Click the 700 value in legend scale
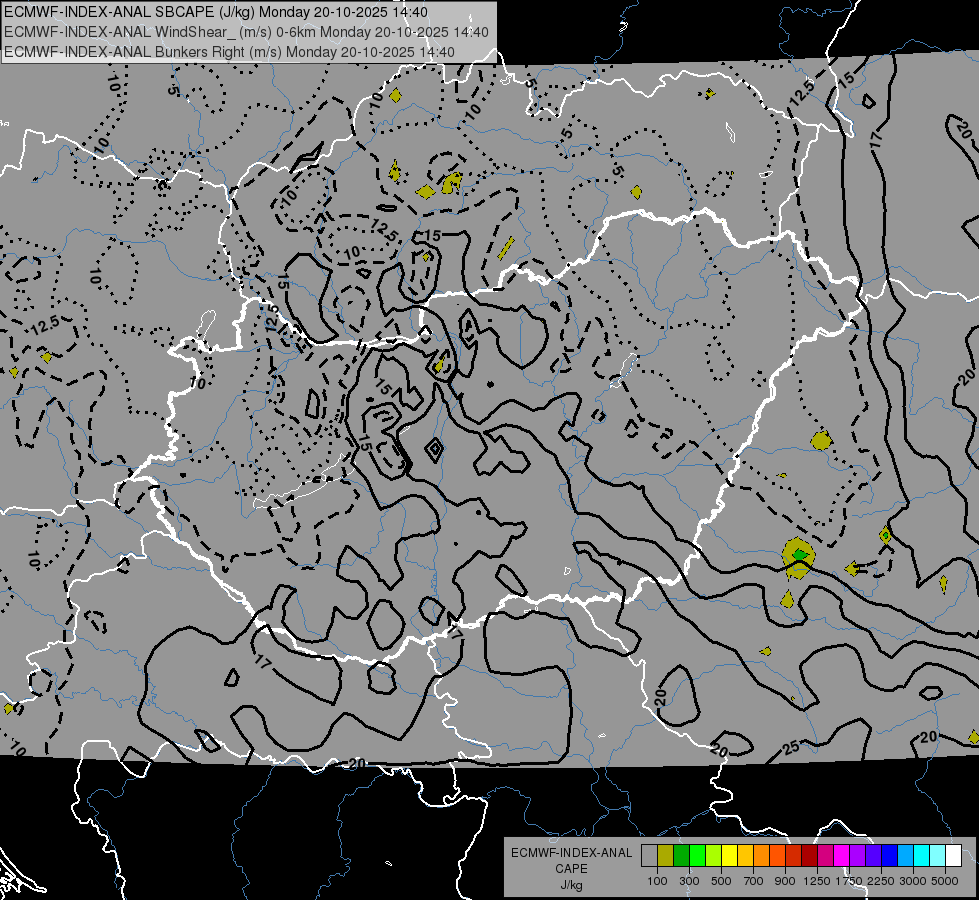979x900 pixels. tap(753, 881)
